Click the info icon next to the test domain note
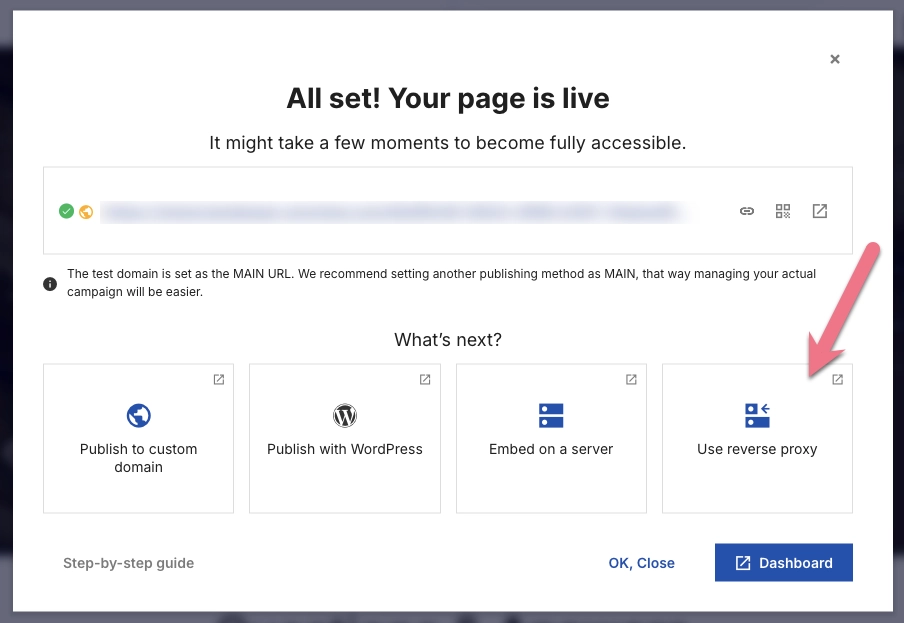The image size is (904, 623). tap(50, 284)
